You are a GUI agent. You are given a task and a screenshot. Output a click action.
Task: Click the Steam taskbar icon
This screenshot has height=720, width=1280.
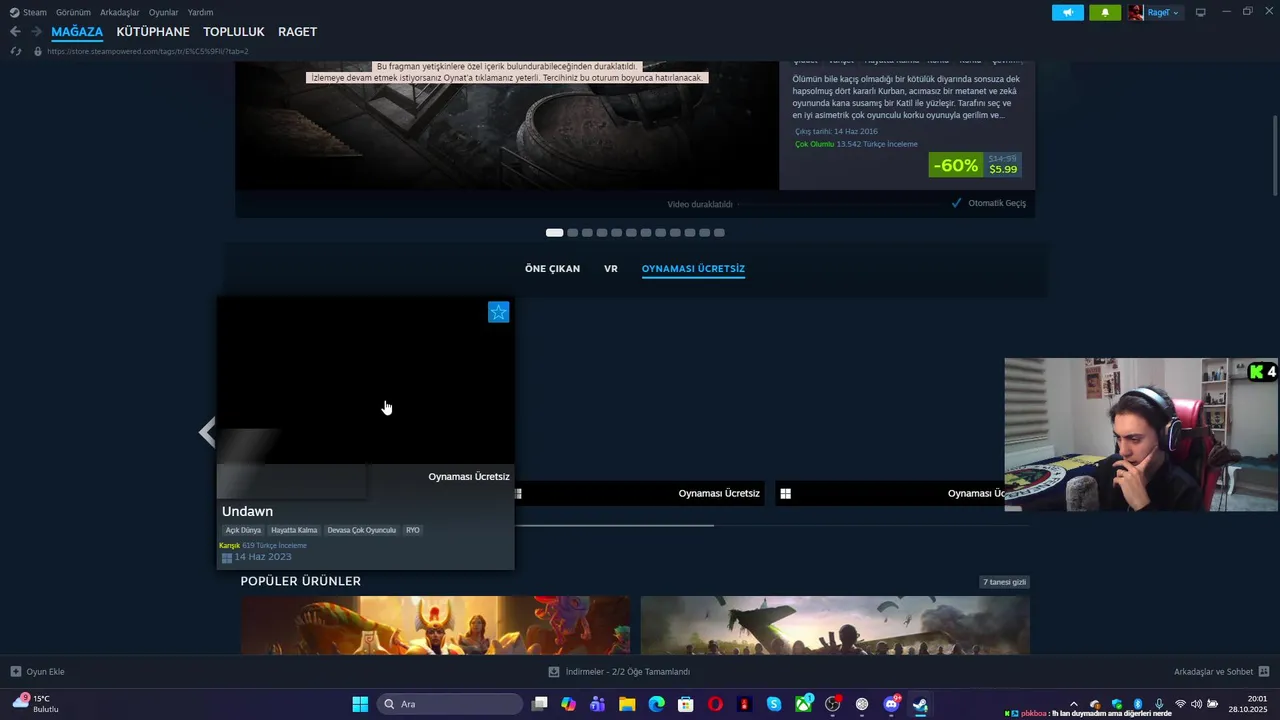pyautogui.click(x=921, y=704)
